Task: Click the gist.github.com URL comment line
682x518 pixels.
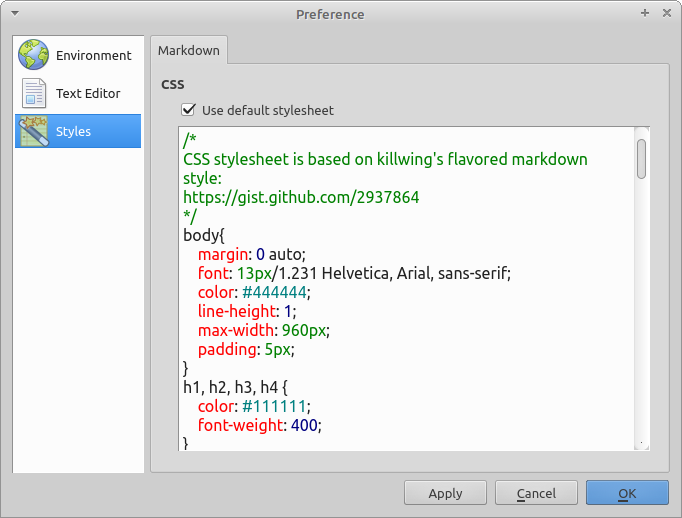Action: [x=301, y=197]
